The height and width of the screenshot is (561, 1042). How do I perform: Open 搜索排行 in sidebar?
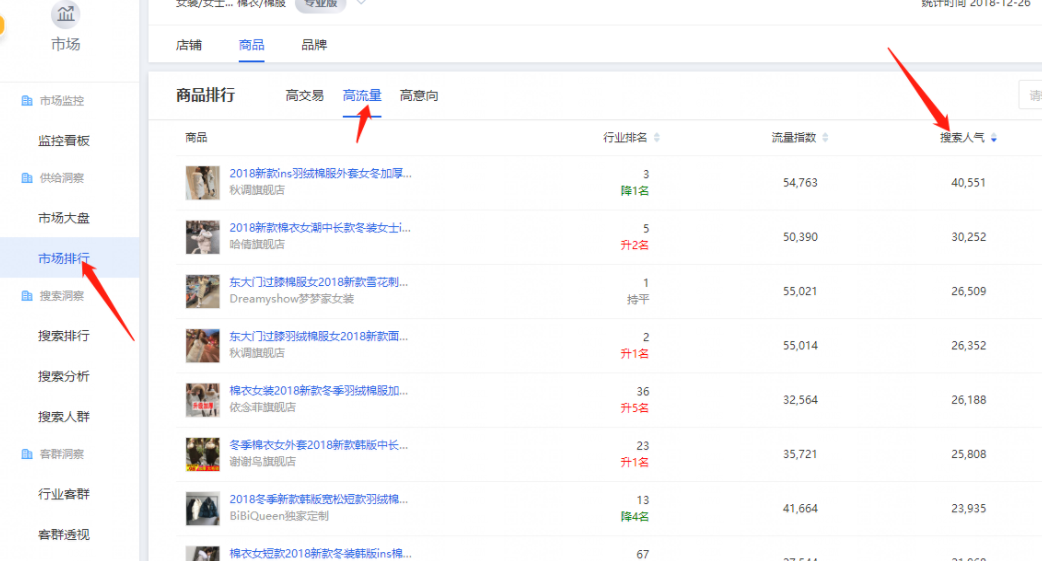64,336
